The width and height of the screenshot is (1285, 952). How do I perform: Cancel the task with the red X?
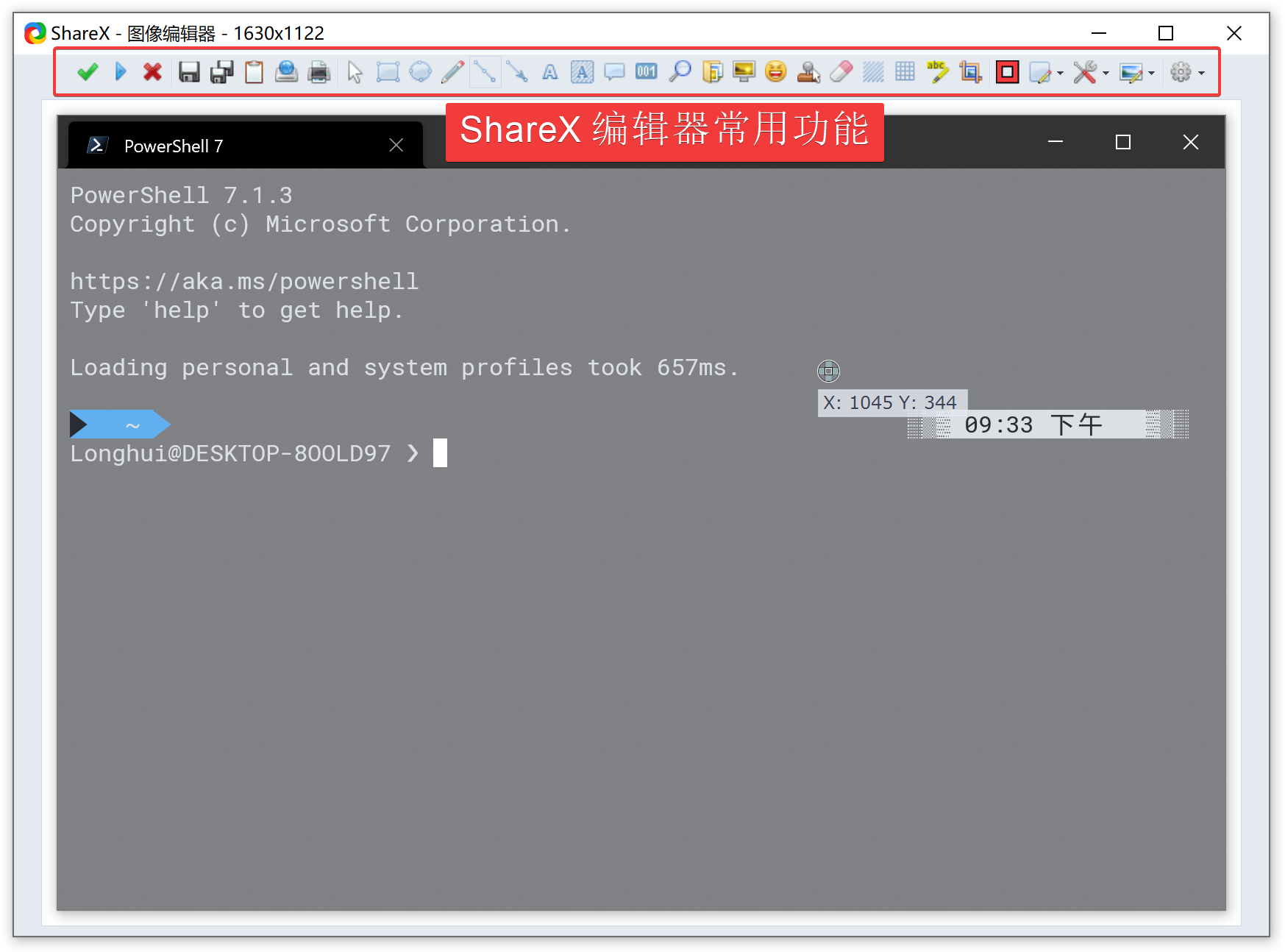pos(152,72)
